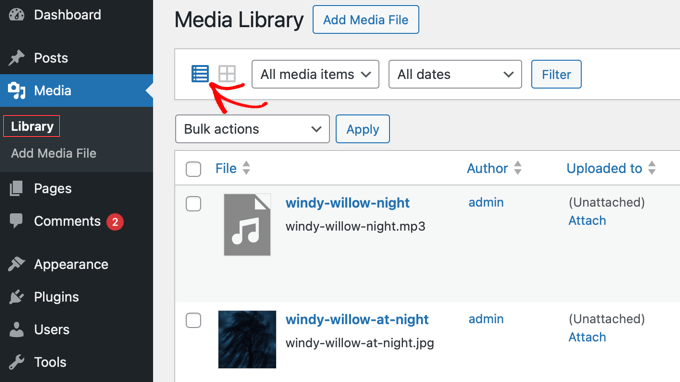Open the windy-willow-at-night title link

(x=357, y=319)
